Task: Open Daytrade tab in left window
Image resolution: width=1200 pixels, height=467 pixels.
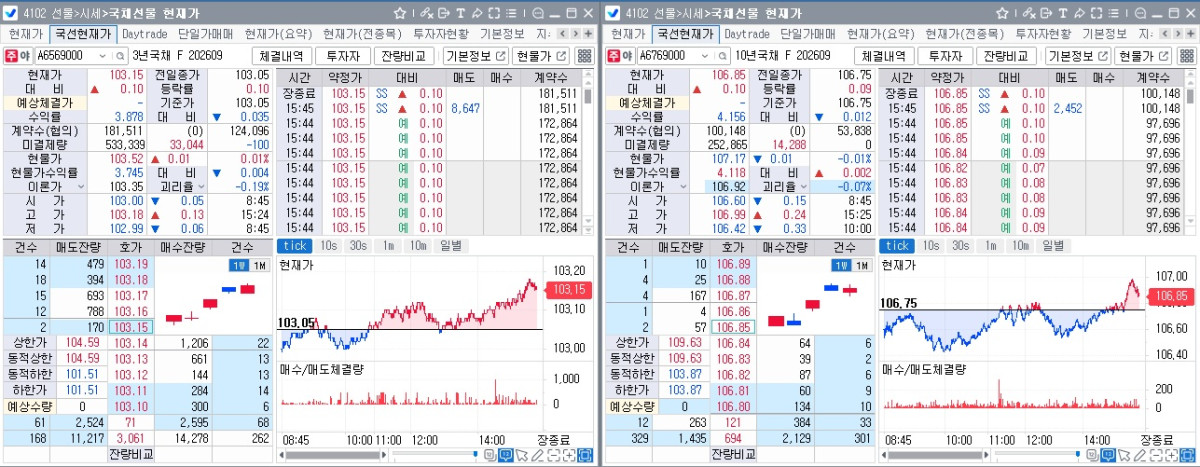Action: tap(144, 33)
